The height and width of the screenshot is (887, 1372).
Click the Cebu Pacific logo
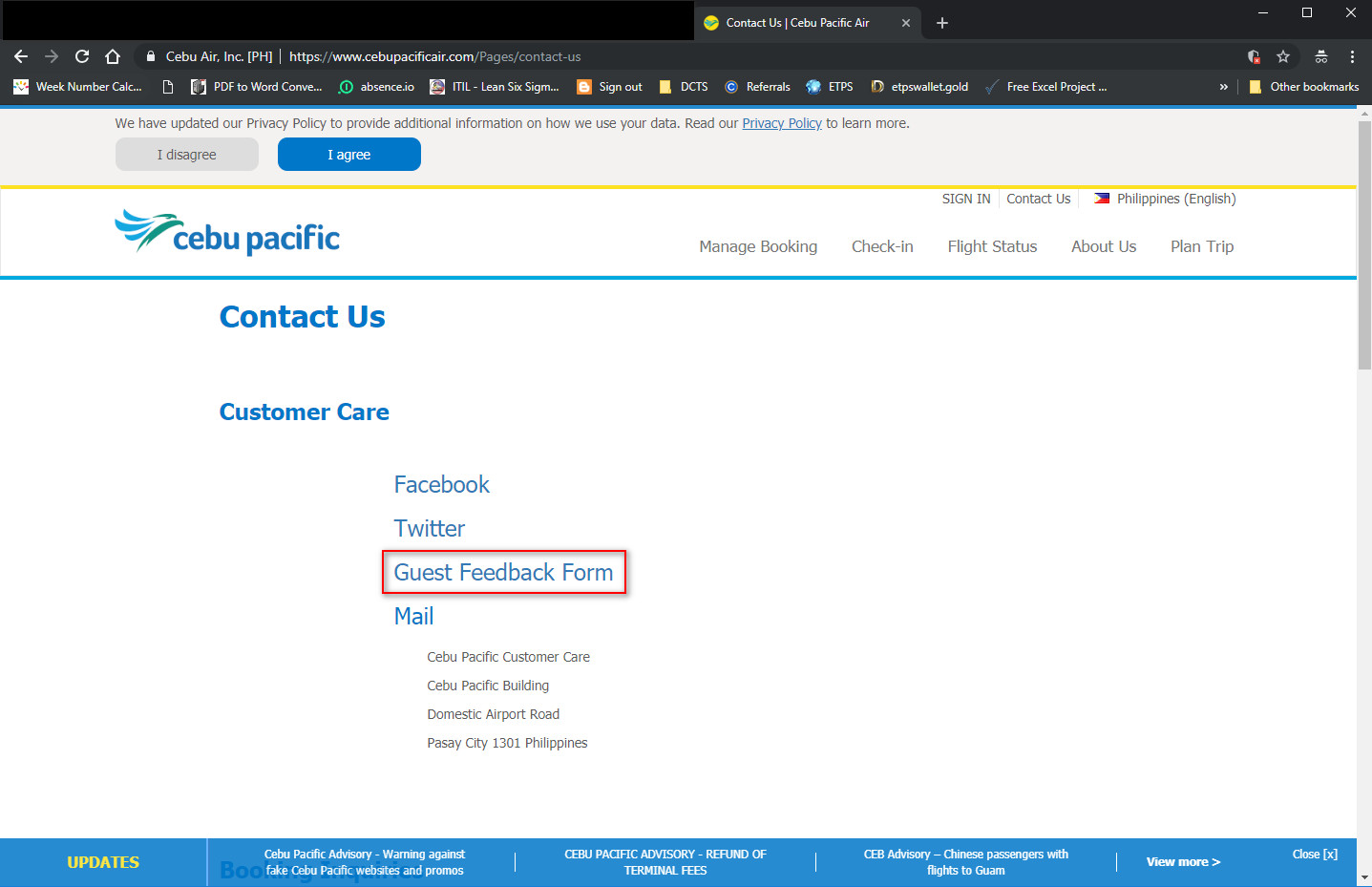point(227,232)
